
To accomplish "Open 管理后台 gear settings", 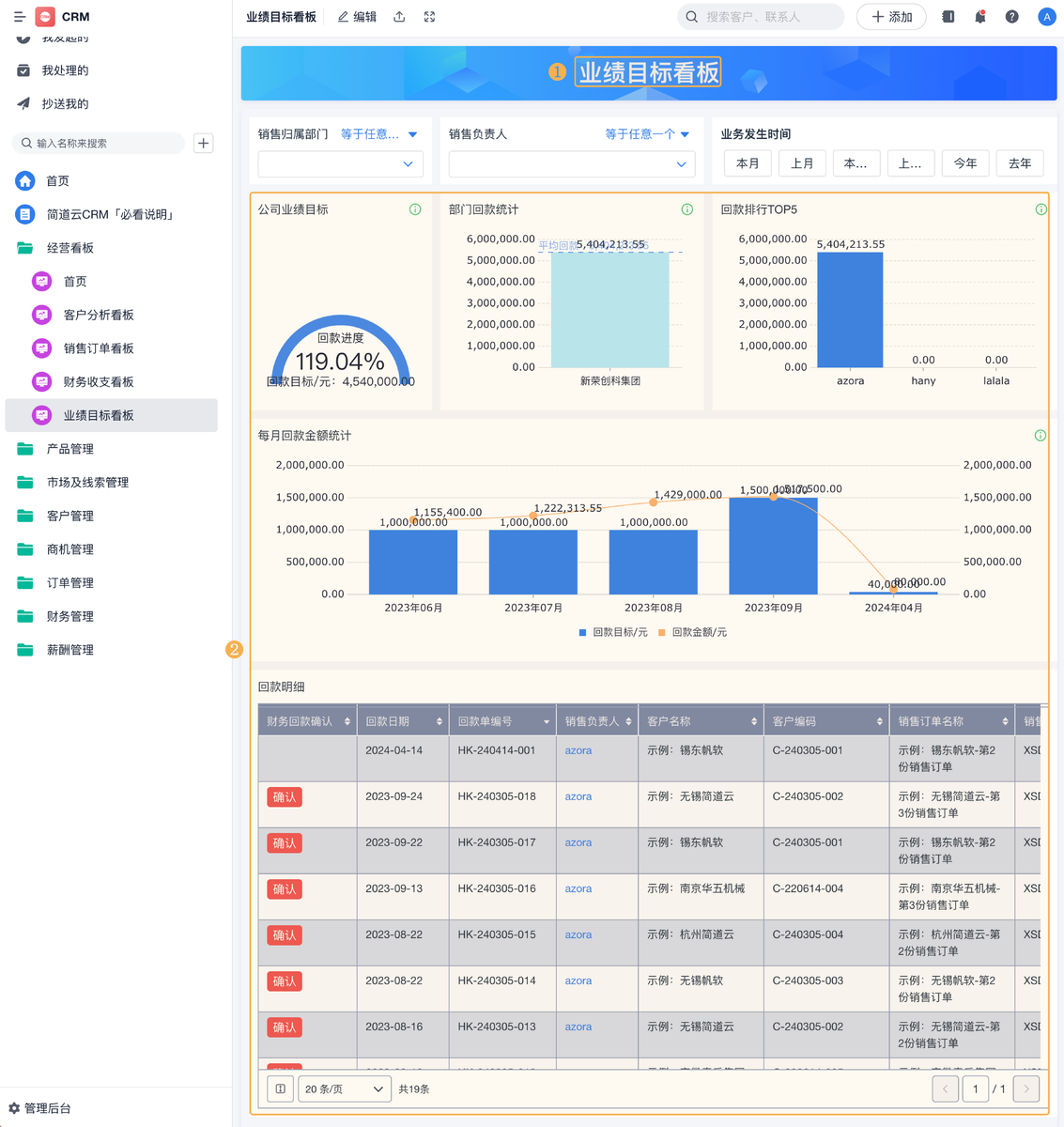I will click(x=40, y=1108).
